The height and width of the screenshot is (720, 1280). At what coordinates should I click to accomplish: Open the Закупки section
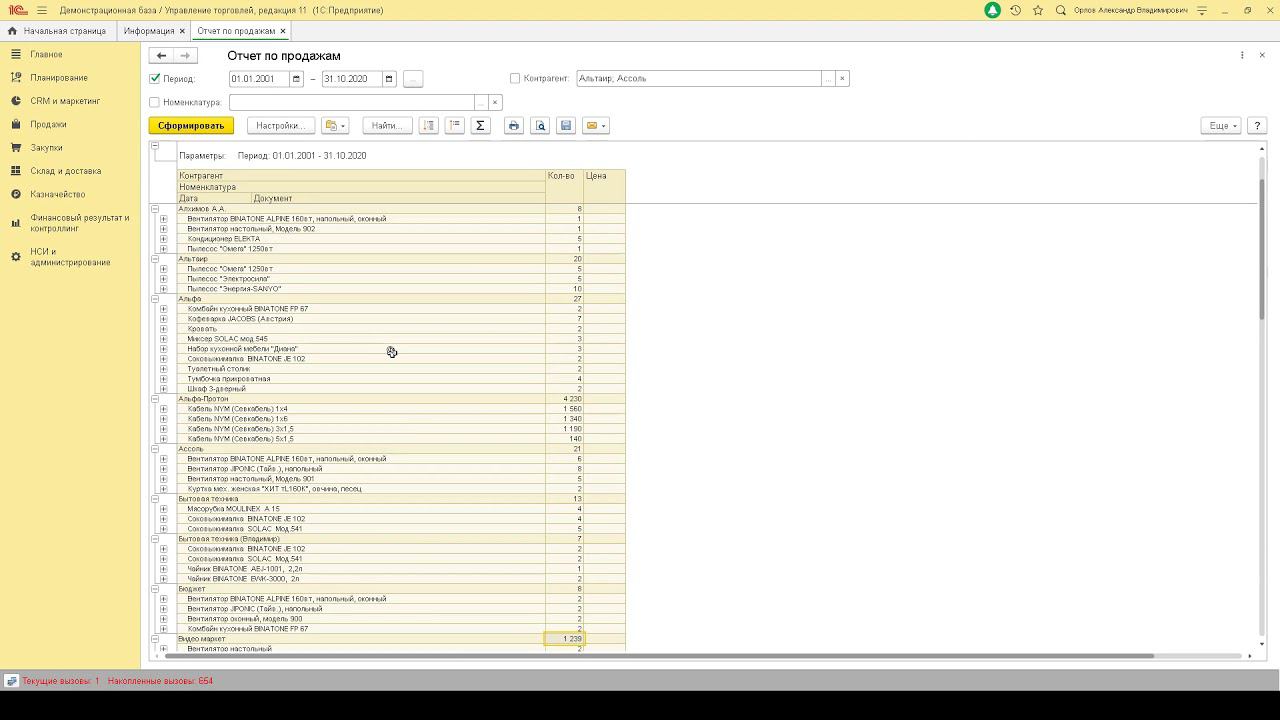point(46,148)
